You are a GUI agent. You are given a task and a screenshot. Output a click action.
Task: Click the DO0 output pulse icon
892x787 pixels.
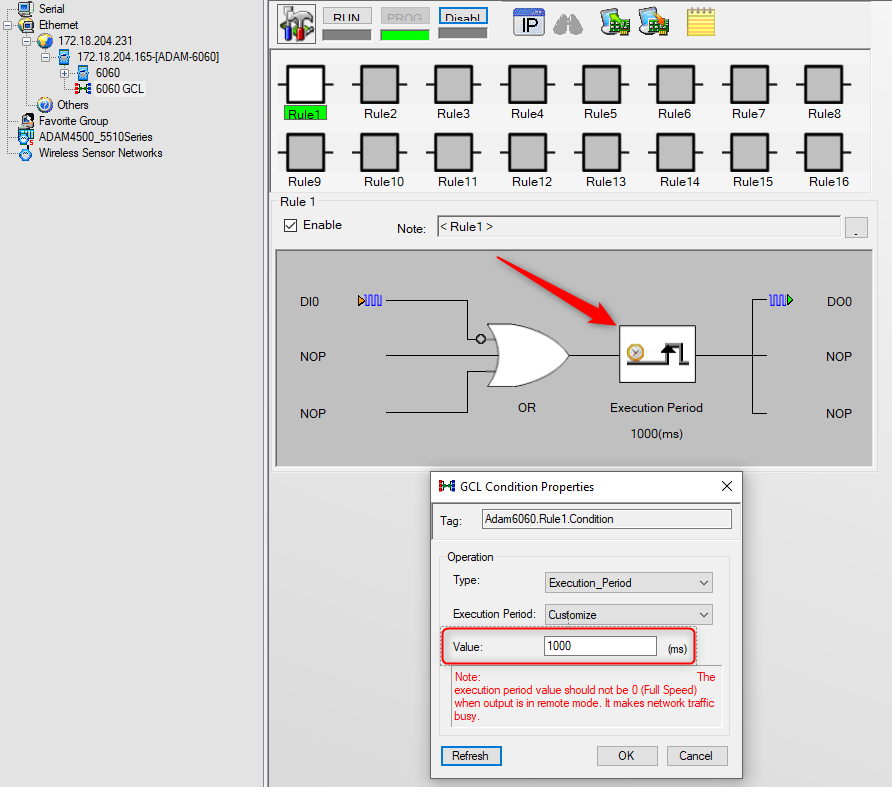click(x=781, y=300)
